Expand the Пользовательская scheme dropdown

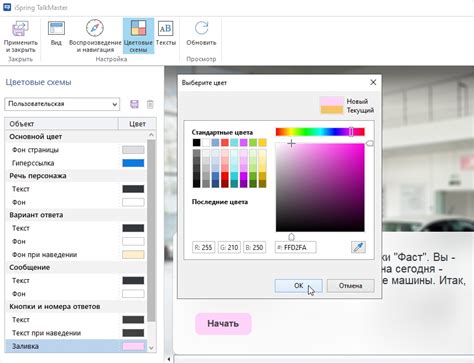(x=62, y=104)
